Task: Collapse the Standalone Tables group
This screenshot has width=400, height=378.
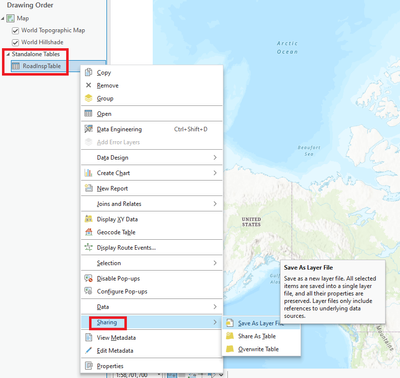Action: (8, 54)
